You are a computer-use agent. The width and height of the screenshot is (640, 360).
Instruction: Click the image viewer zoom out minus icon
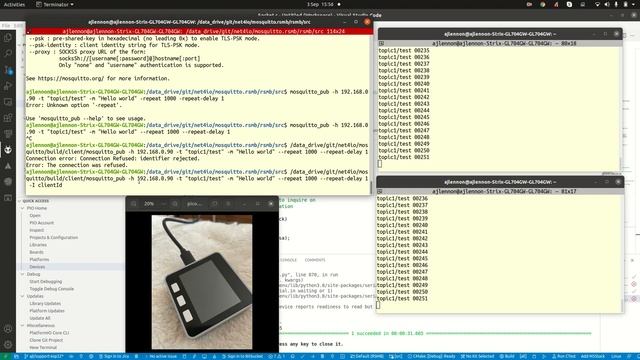coord(164,204)
